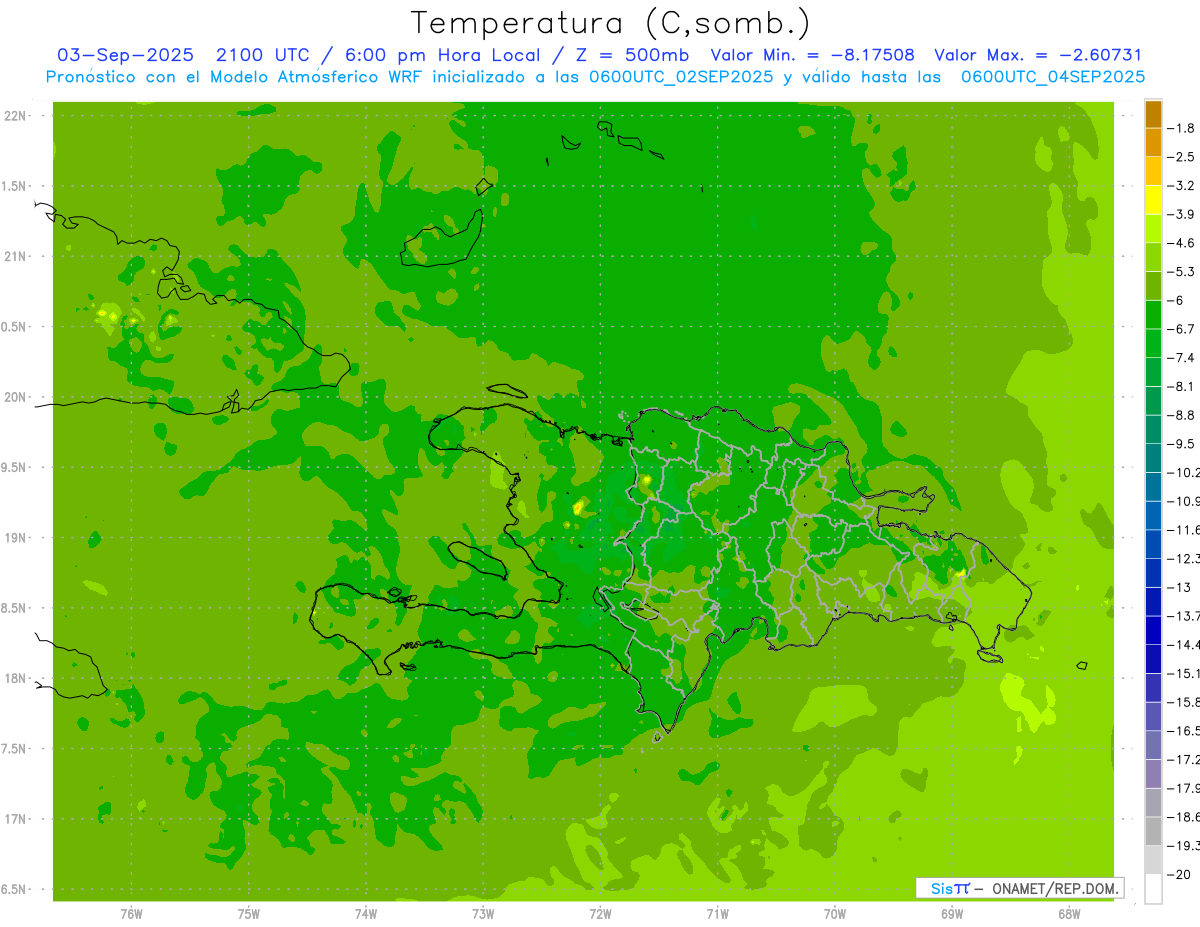Click the '-8.8' colorbar label

[1181, 415]
